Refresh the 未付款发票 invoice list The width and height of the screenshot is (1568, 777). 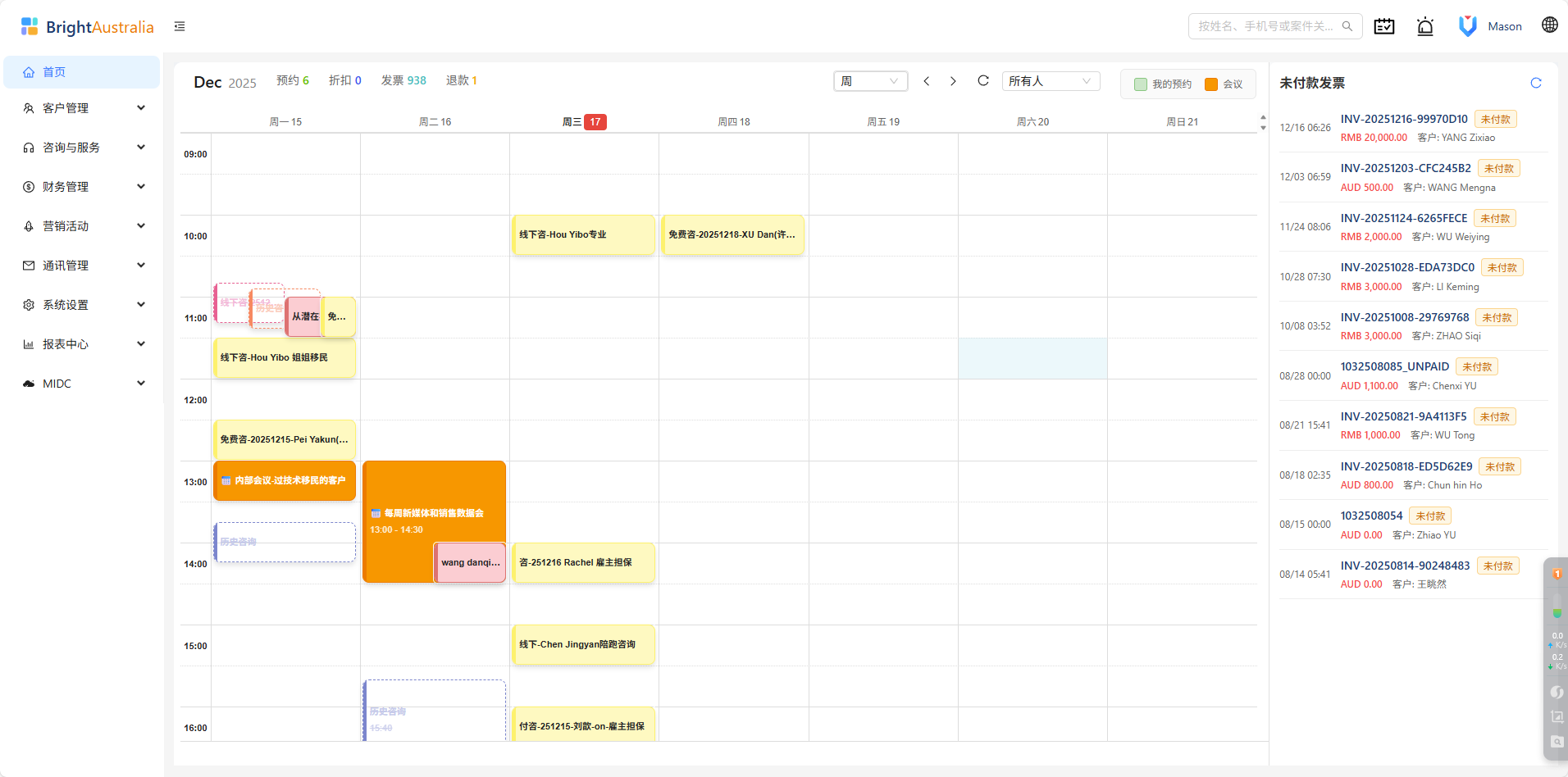pos(1536,83)
